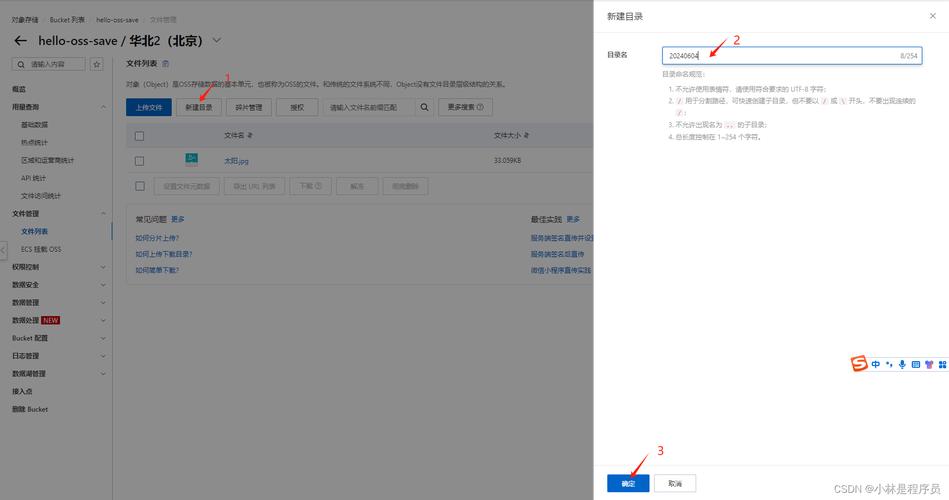Viewport: 949px width, 500px height.
Task: Collapse the sidebar with the left-edge chevron handle
Action: (4, 250)
